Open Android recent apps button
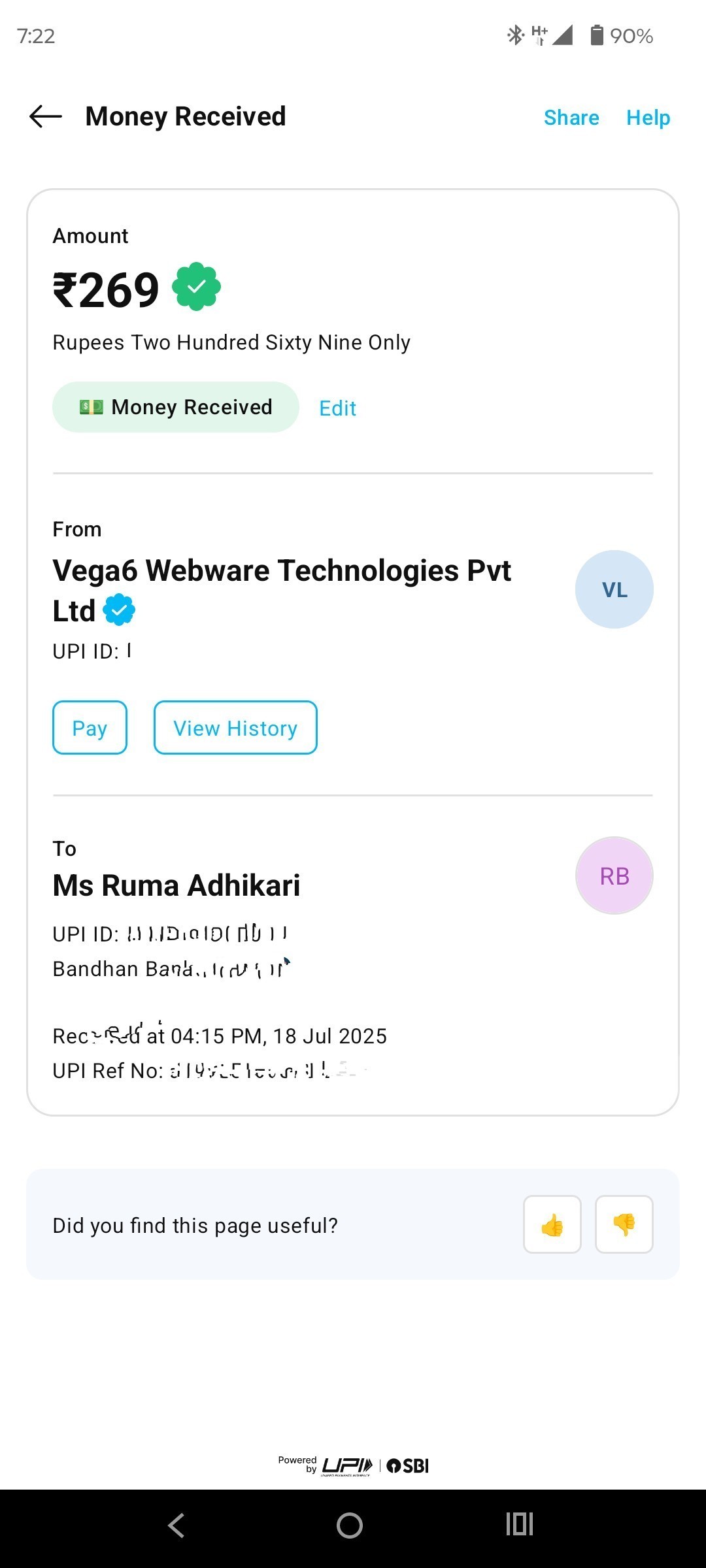The width and height of the screenshot is (706, 1568). pos(520,1524)
